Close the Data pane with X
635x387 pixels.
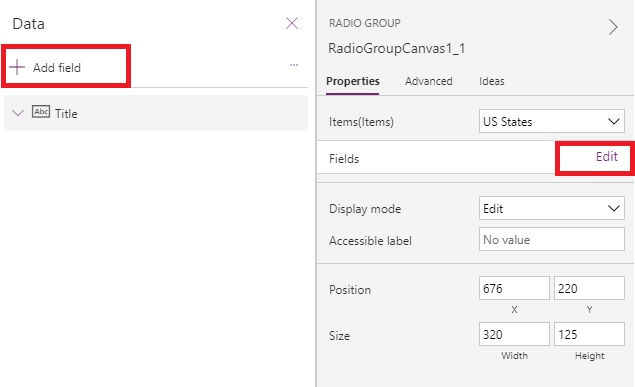(x=292, y=23)
